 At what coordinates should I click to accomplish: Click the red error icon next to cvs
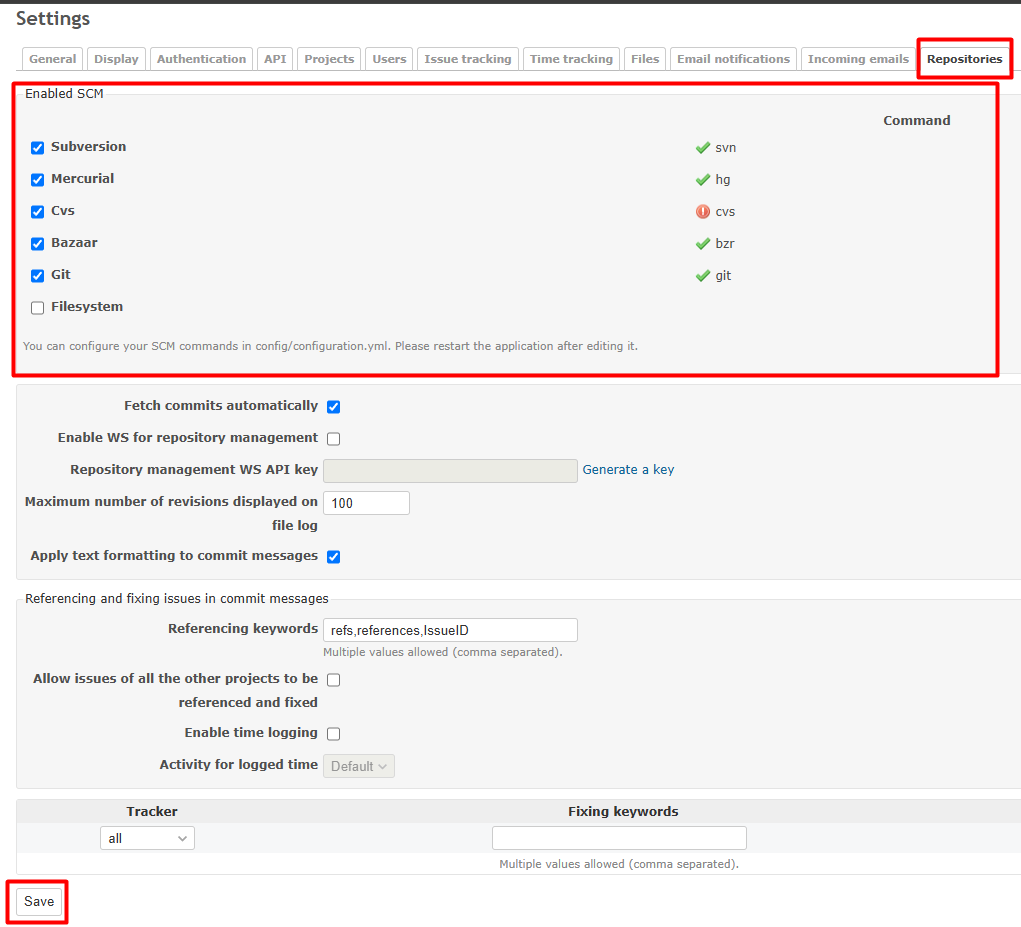703,211
